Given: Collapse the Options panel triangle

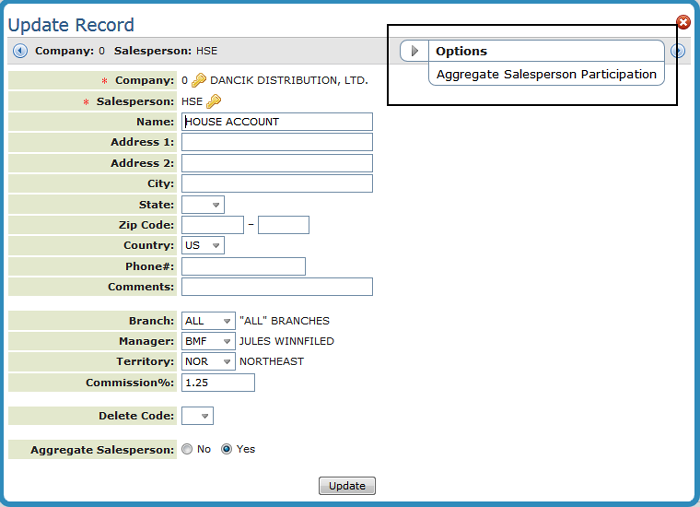Looking at the screenshot, I should click(415, 51).
